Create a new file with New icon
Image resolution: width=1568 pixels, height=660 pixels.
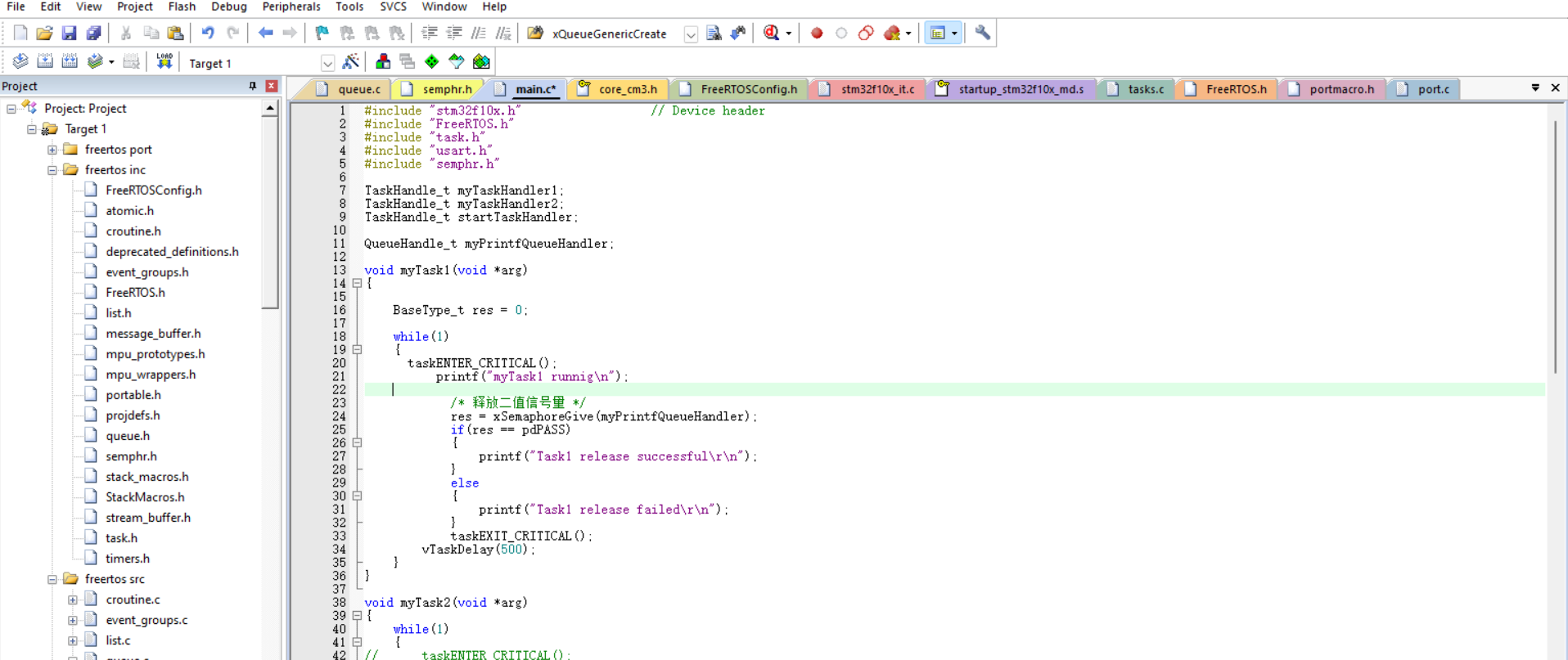point(20,34)
